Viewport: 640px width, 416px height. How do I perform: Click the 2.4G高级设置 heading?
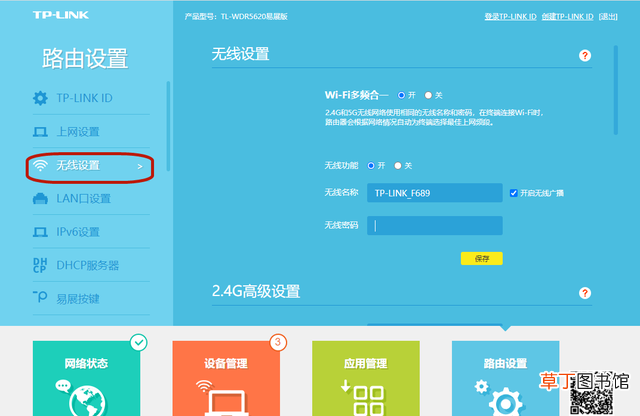(x=256, y=291)
